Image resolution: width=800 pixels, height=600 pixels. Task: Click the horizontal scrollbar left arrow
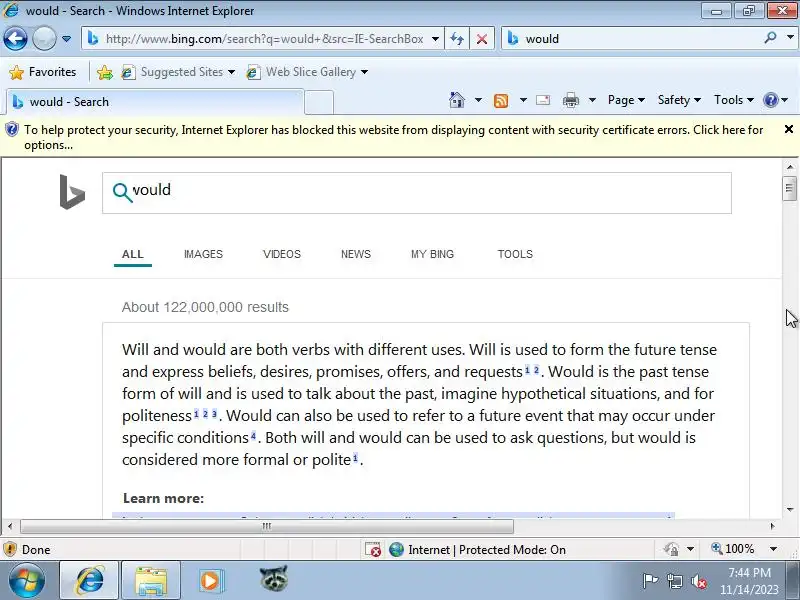tap(10, 526)
